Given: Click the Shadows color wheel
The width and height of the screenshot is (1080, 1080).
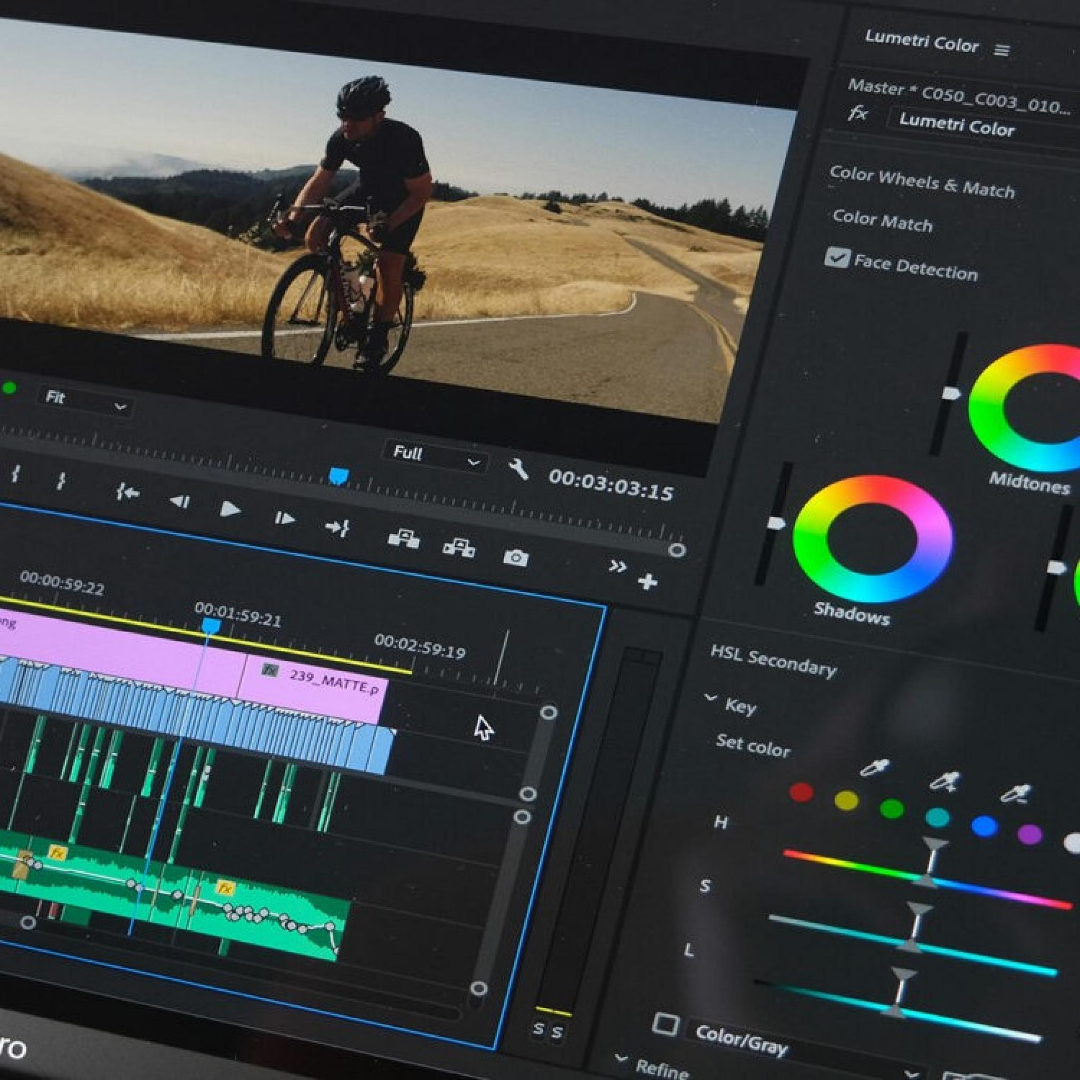Looking at the screenshot, I should click(873, 539).
